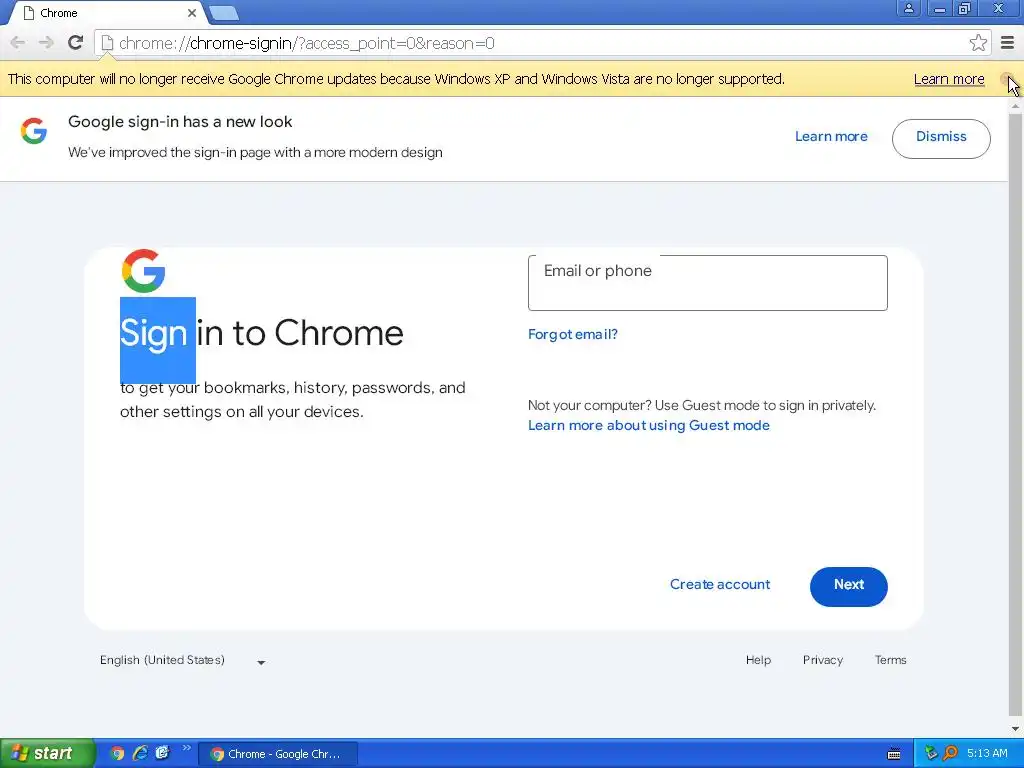
Task: Click the 5:13 AM clock
Action: click(987, 753)
